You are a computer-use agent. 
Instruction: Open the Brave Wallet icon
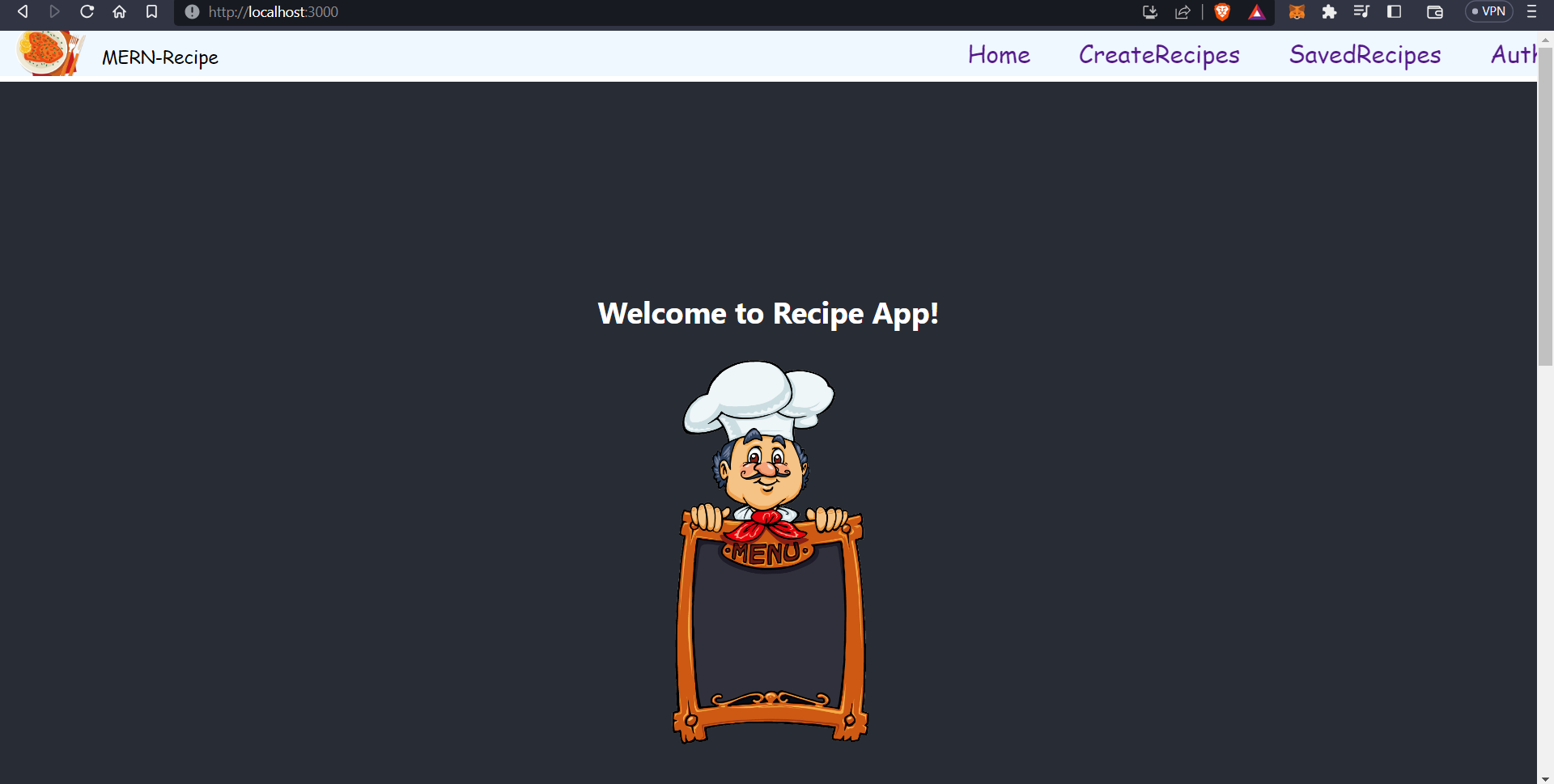click(x=1435, y=12)
